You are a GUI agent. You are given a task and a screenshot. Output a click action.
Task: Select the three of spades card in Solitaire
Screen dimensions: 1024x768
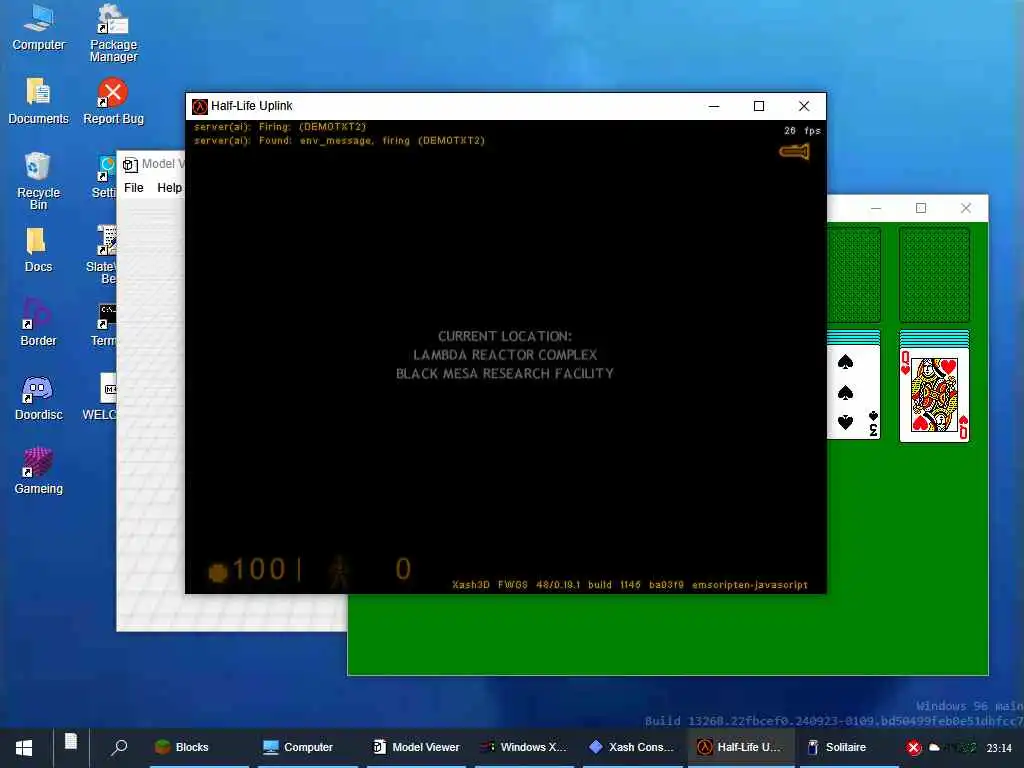pos(854,394)
